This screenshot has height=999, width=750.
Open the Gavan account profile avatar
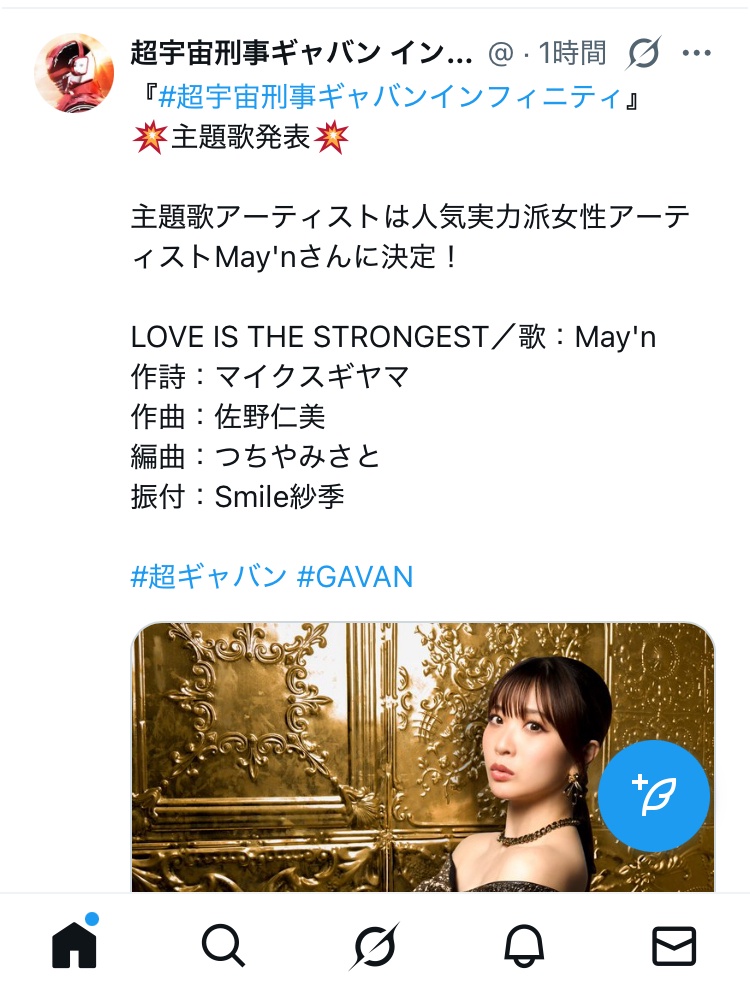pyautogui.click(x=74, y=73)
